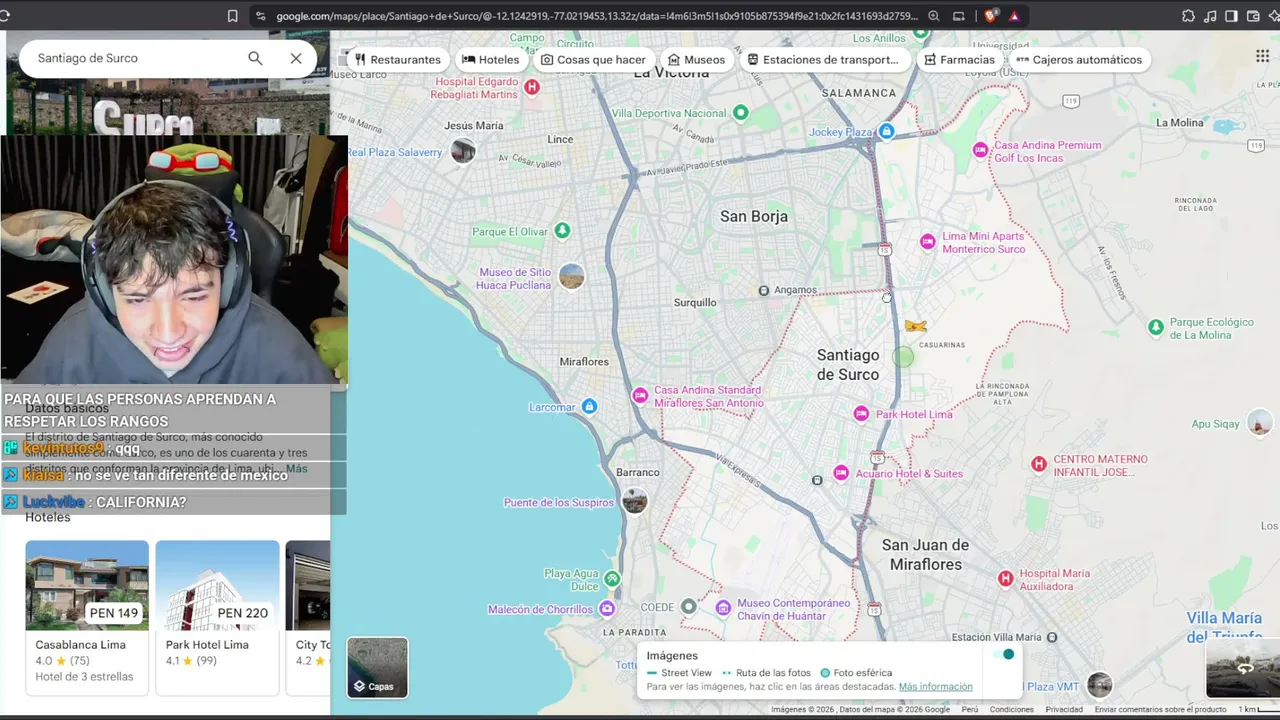Click the Jockey Plaza shopping marker
This screenshot has width=1280, height=720.
pyautogui.click(x=886, y=132)
